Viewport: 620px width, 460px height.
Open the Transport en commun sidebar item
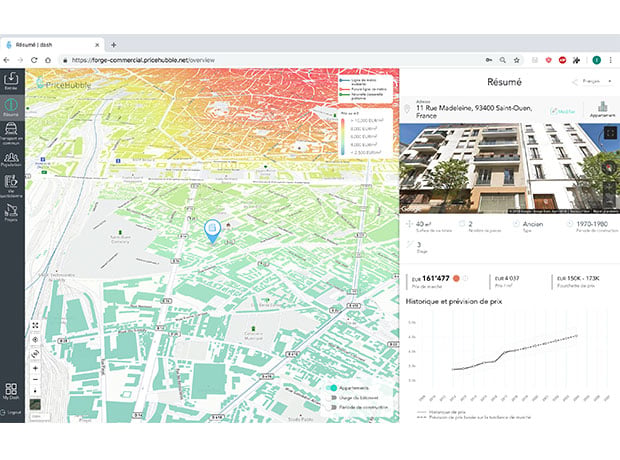[11, 133]
